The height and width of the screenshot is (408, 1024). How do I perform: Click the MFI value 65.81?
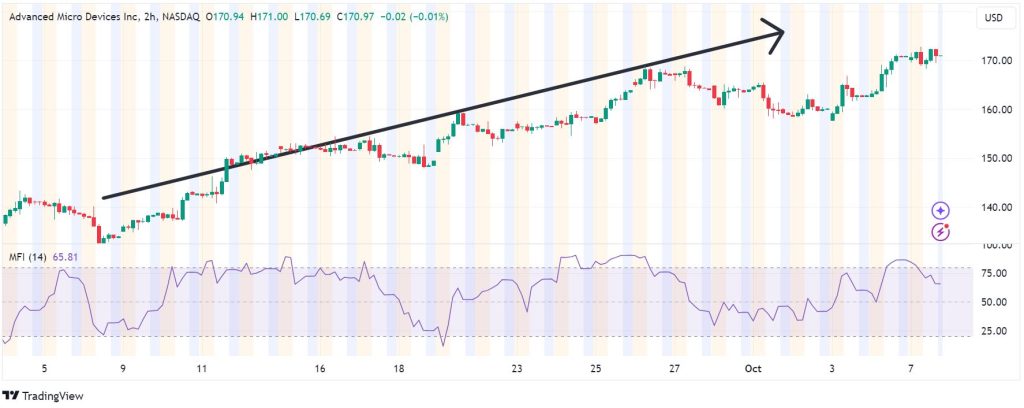coord(64,257)
